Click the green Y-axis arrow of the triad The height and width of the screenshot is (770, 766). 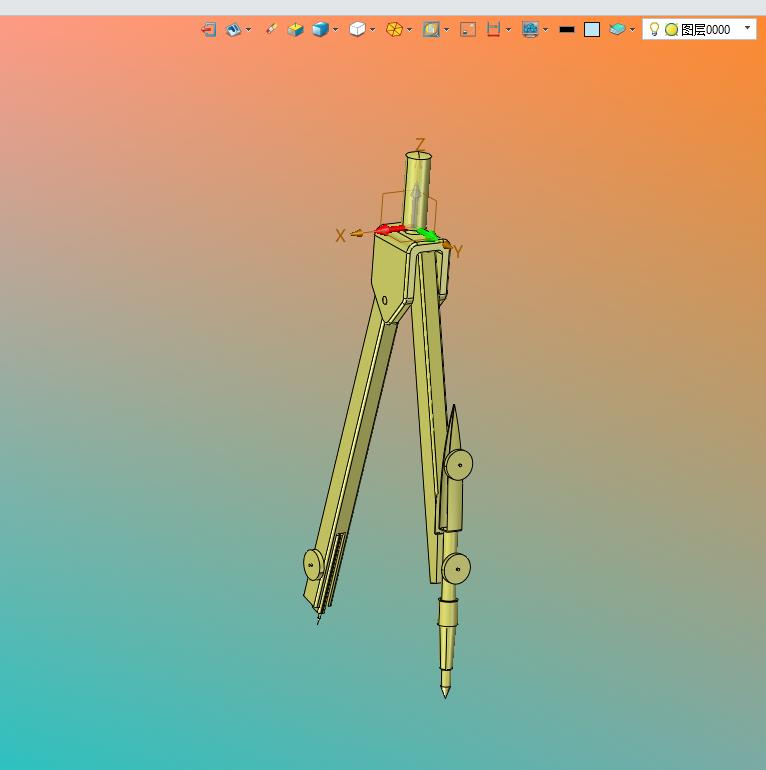tap(427, 235)
